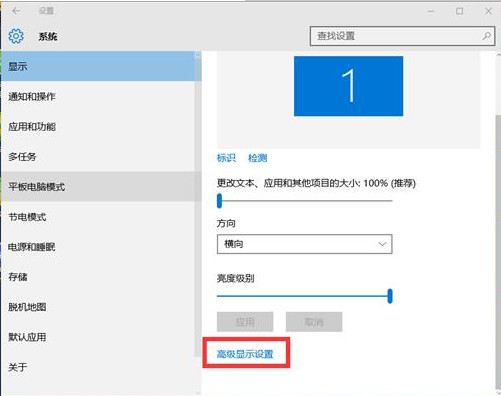501x396 pixels.
Task: Select 多任务 in the sidebar
Action: click(101, 157)
